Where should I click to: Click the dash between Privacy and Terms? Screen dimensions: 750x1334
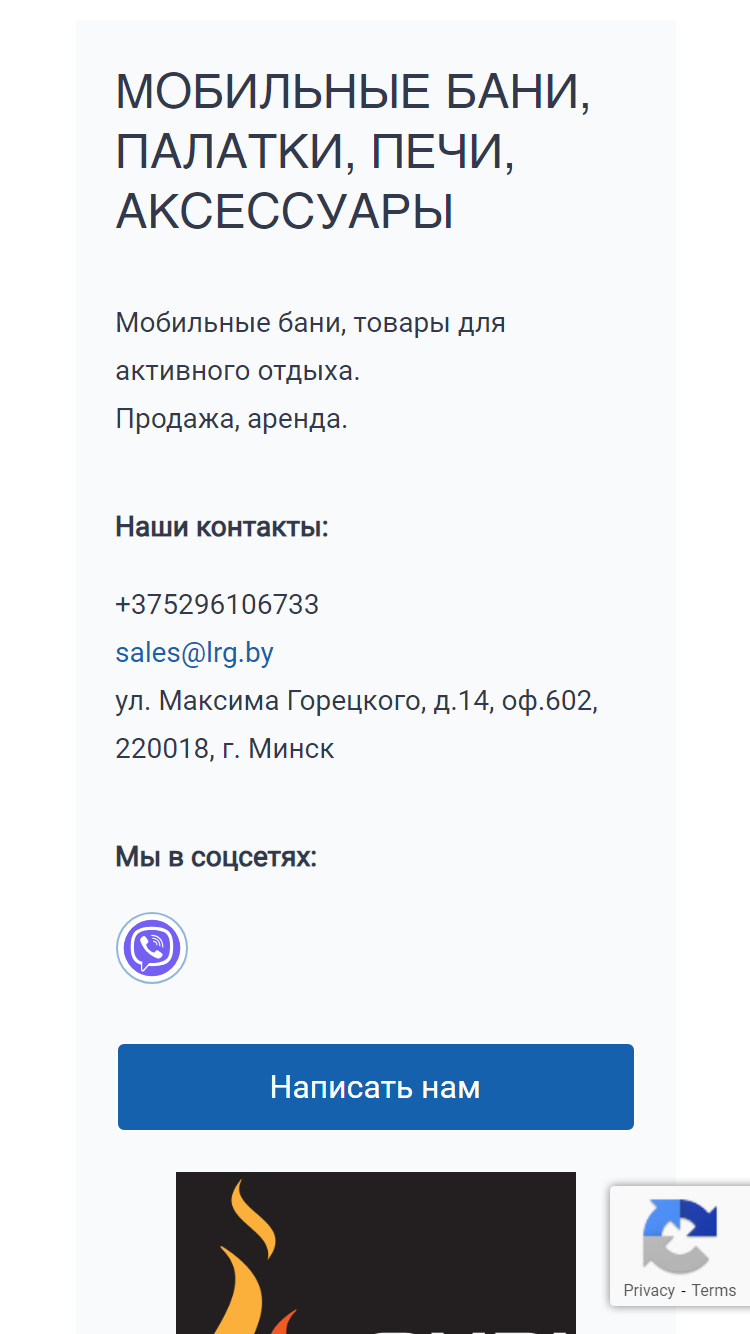[x=683, y=1290]
